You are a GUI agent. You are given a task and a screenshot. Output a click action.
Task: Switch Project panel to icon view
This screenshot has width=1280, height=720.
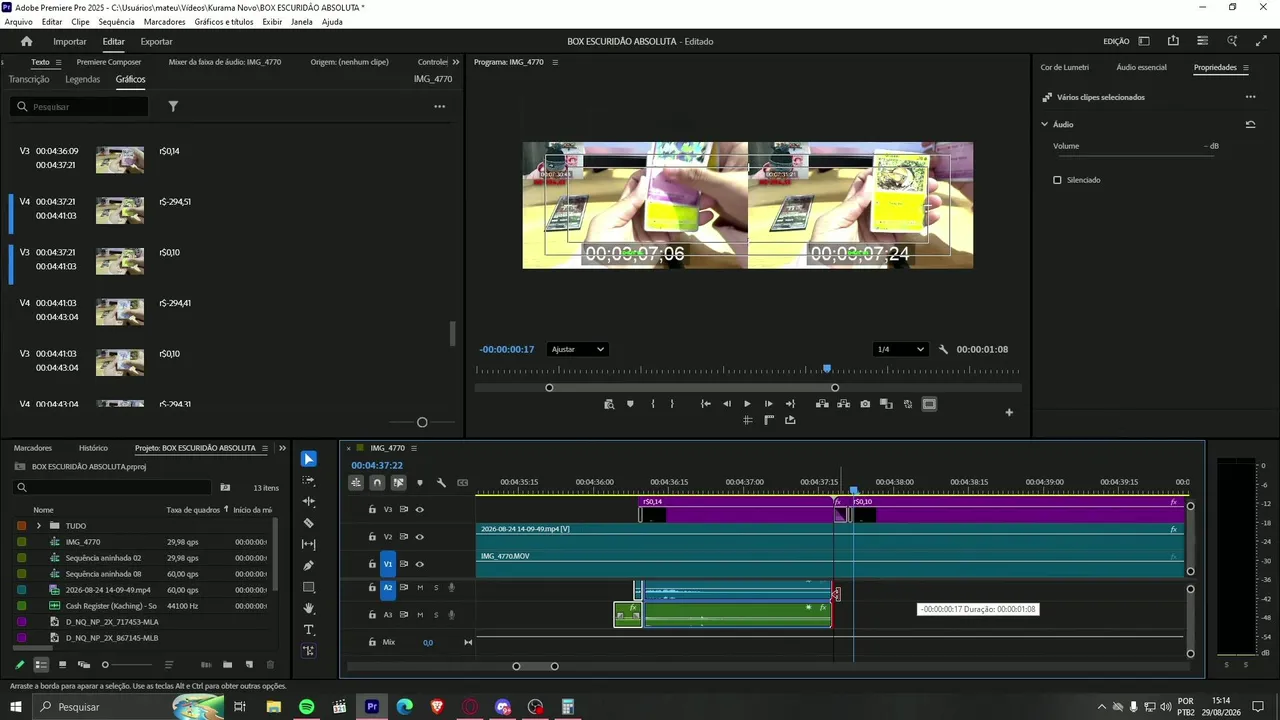(x=62, y=664)
